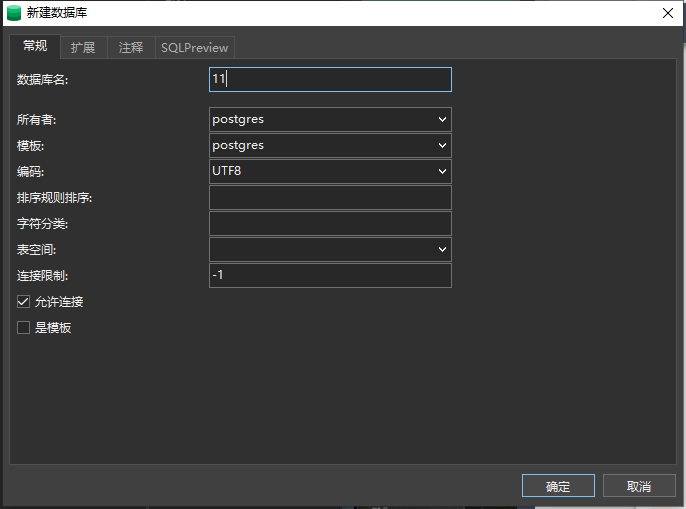Click the 连接限制 label

[x=42, y=276]
